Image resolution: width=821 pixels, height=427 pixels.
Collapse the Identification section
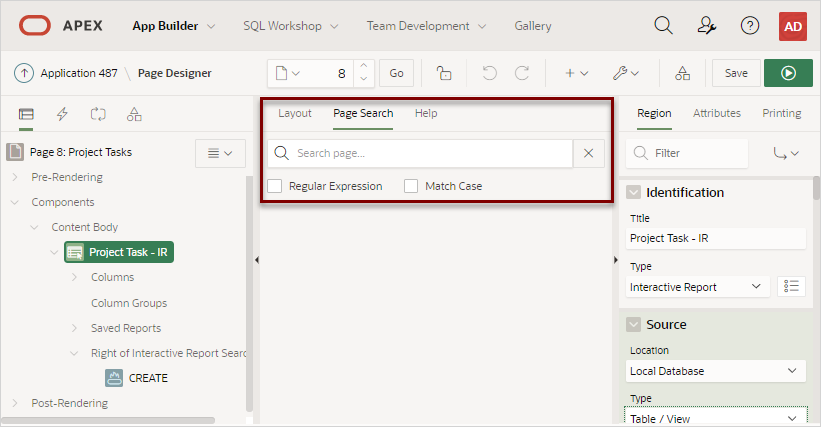[x=634, y=193]
